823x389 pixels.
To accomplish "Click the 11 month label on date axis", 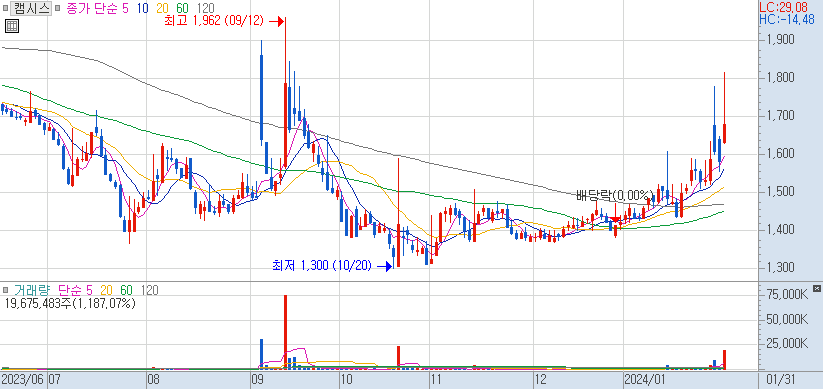I will point(436,379).
